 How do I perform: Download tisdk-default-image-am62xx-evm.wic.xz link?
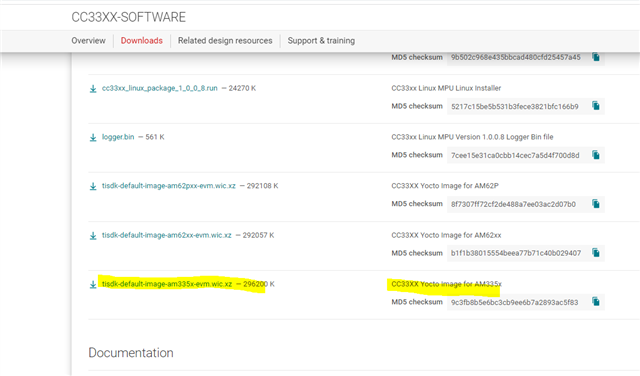pos(167,235)
